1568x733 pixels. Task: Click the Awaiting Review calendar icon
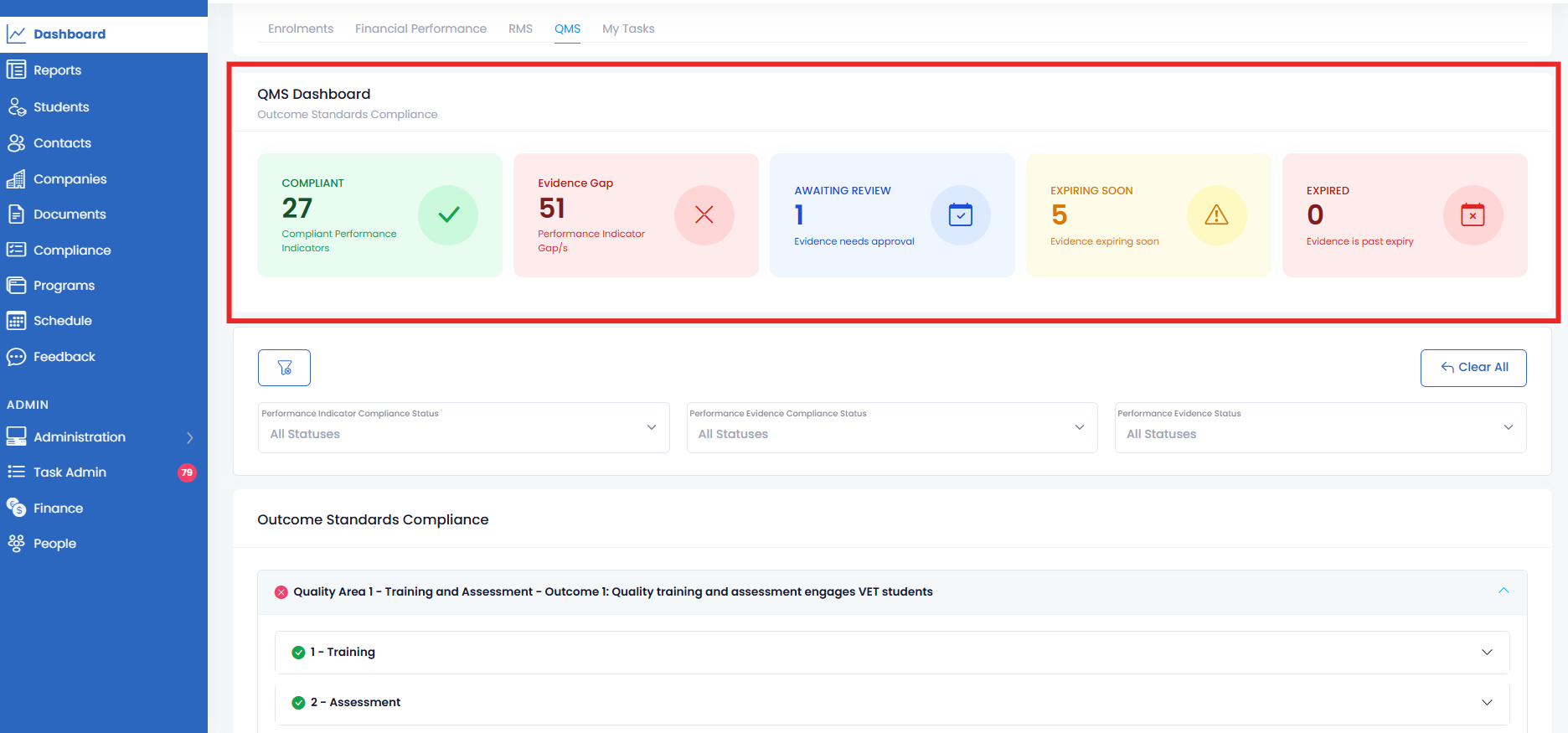click(x=960, y=215)
